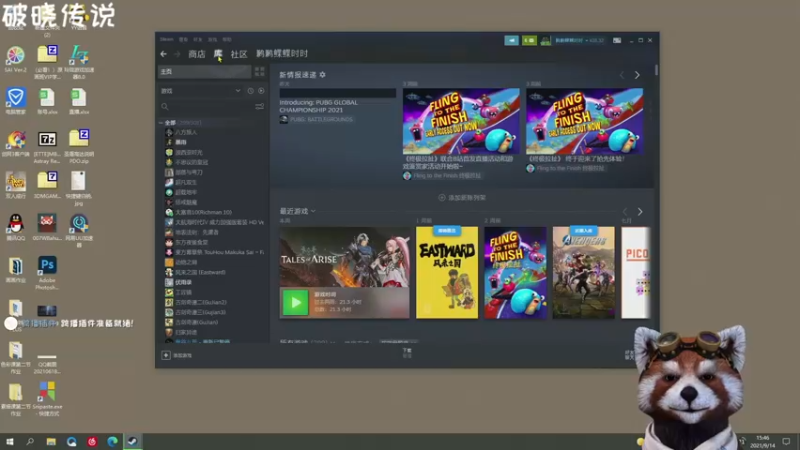Toggle the ready-to-play filter icon

click(261, 91)
